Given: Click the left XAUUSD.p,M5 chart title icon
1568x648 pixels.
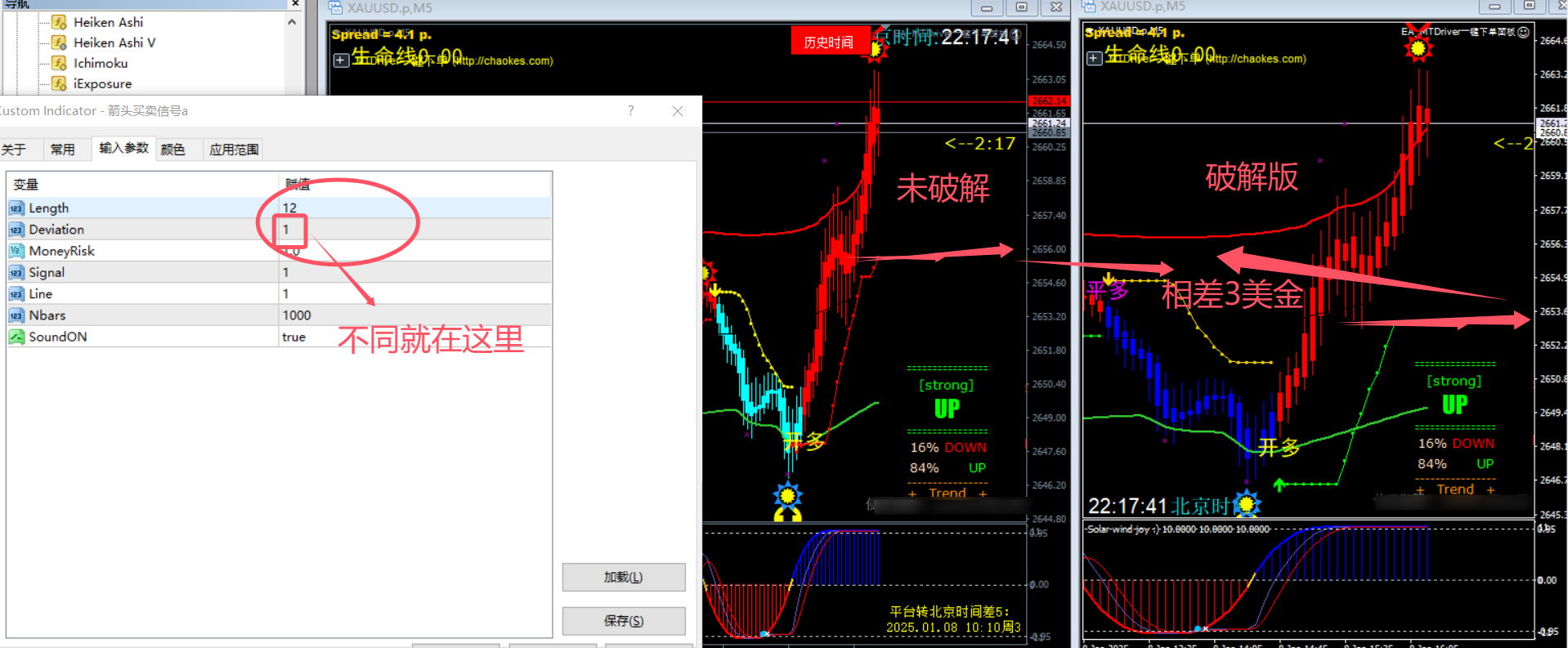Looking at the screenshot, I should click(x=336, y=8).
